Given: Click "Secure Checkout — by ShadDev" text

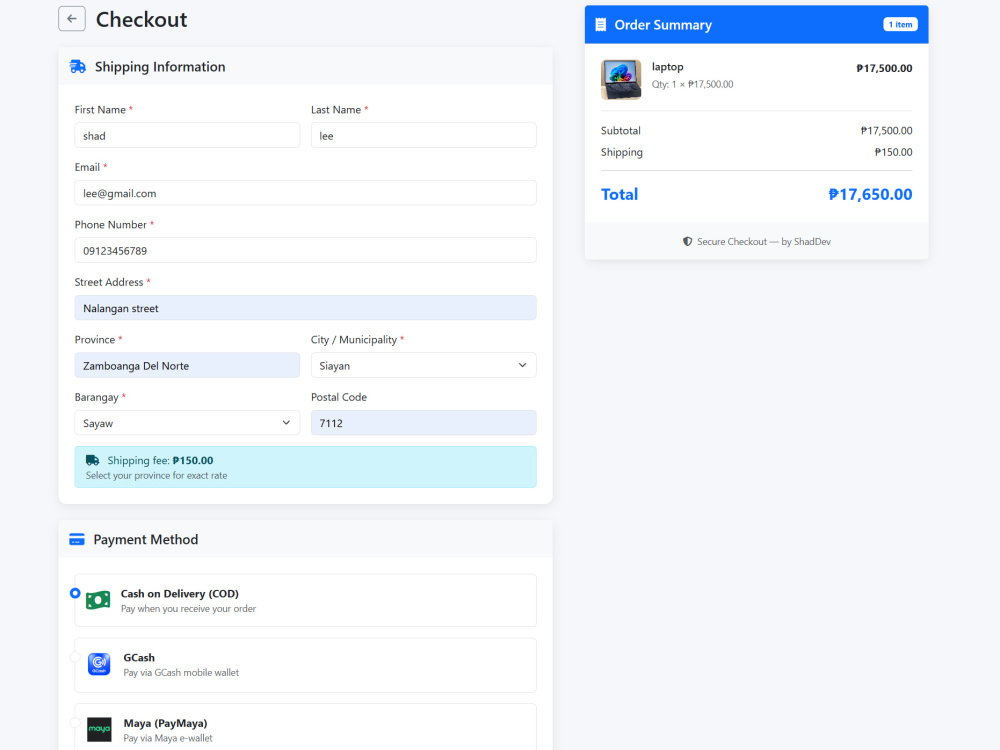Looking at the screenshot, I should coord(763,242).
